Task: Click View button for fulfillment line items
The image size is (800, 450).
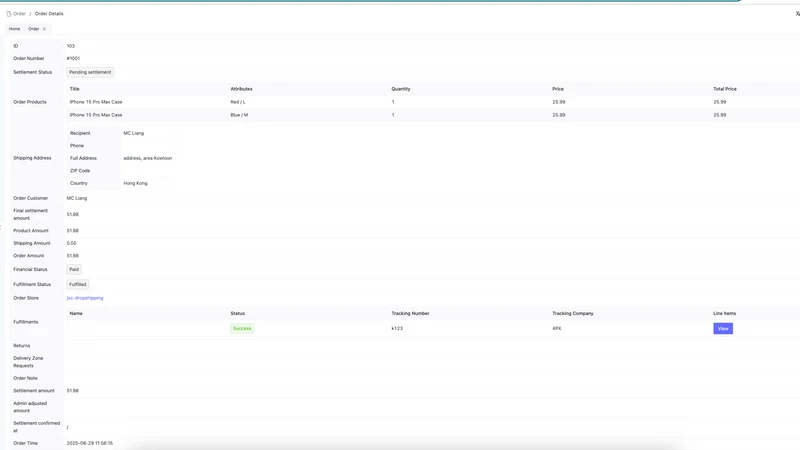Action: pos(723,329)
